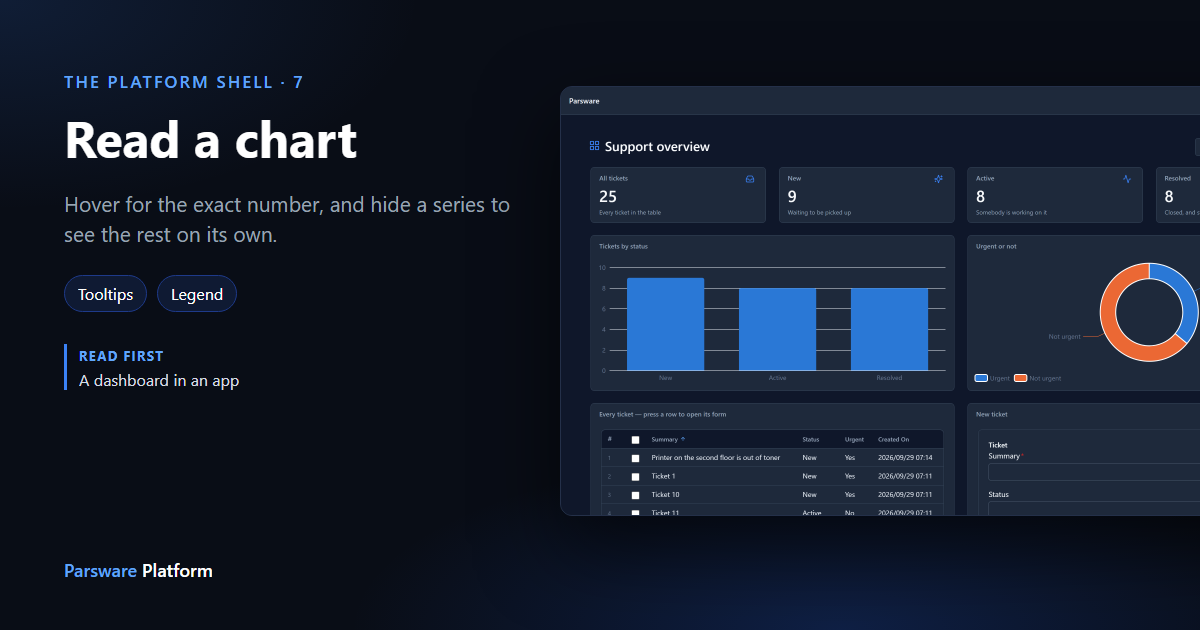This screenshot has height=630, width=1200.
Task: Click the Urgent column header in ticket table
Action: [854, 439]
